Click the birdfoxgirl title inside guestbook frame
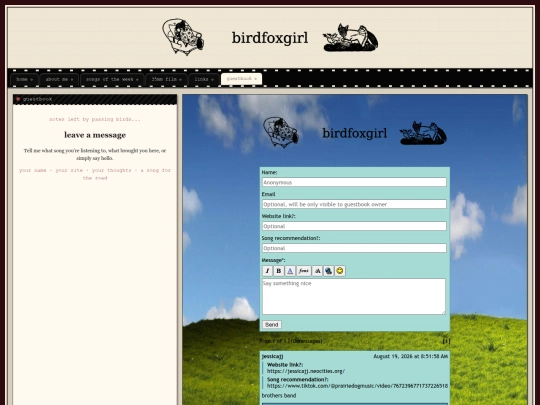 (354, 133)
